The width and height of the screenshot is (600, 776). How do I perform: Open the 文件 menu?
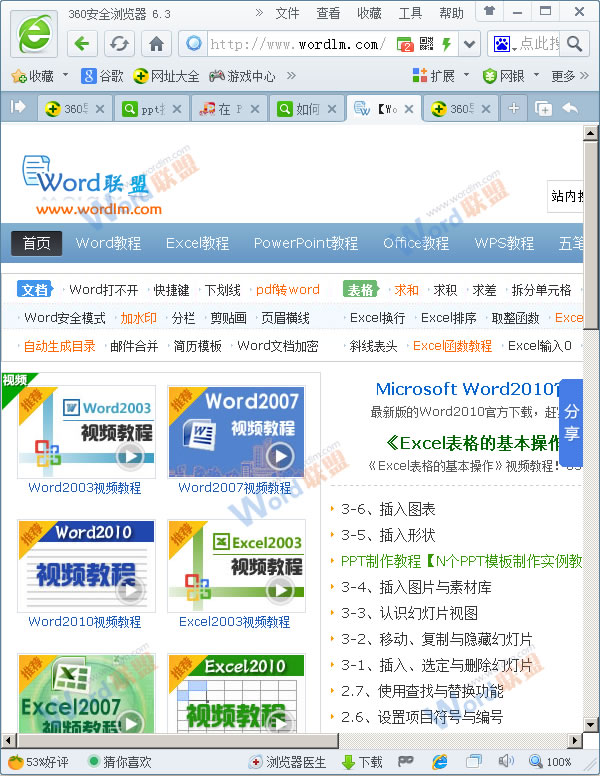(x=287, y=13)
